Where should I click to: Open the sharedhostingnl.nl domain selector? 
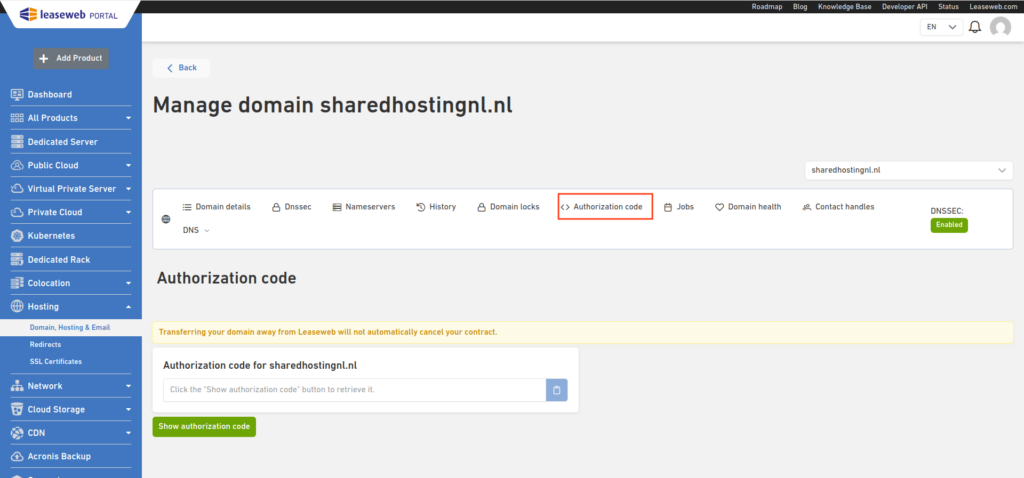pyautogui.click(x=908, y=170)
